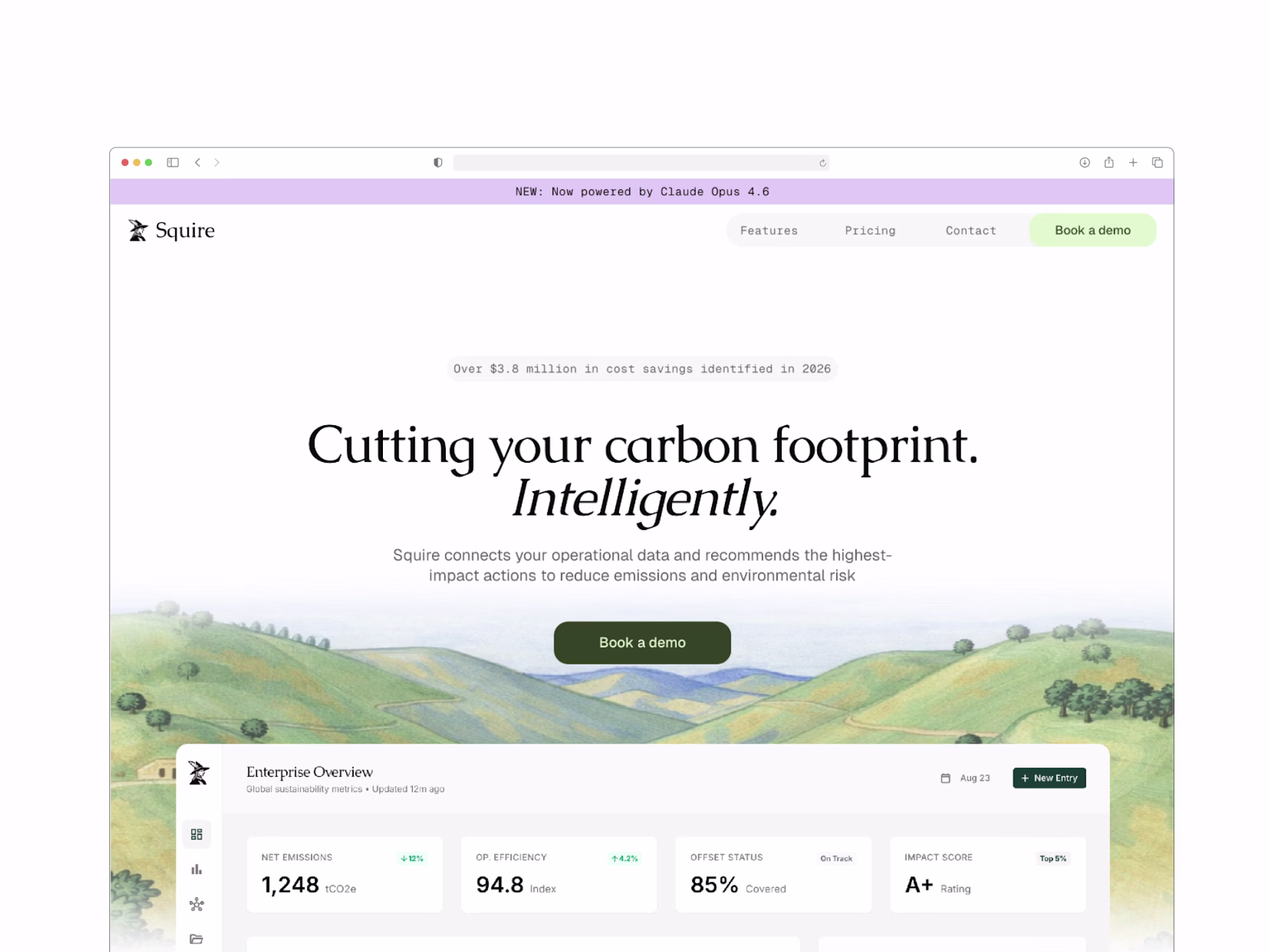This screenshot has height=952, width=1270.
Task: Select the dashboard grid icon in the sidebar
Action: point(197,834)
